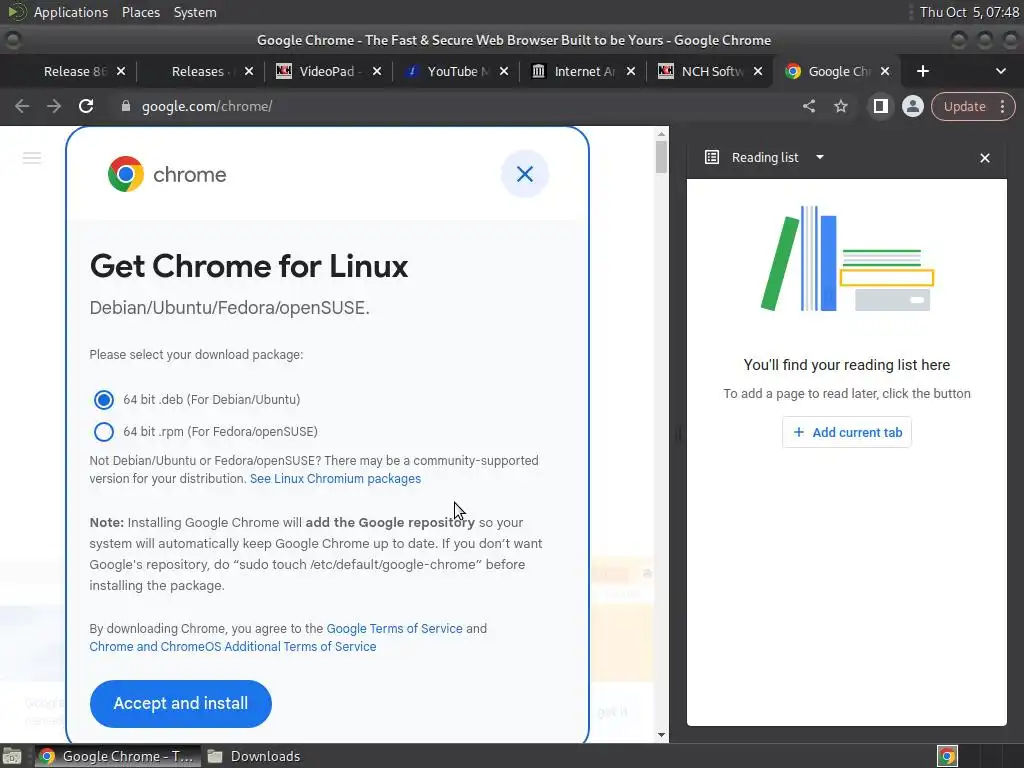
Task: Switch to the NCH Software tab
Action: coord(712,71)
